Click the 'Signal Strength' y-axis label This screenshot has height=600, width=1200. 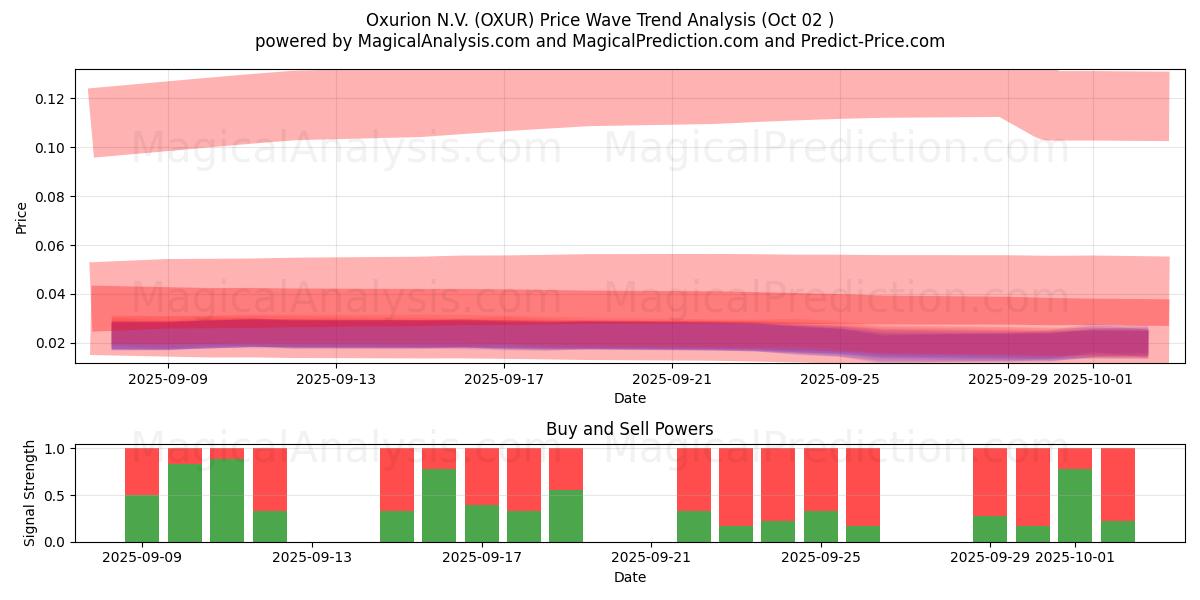click(30, 493)
